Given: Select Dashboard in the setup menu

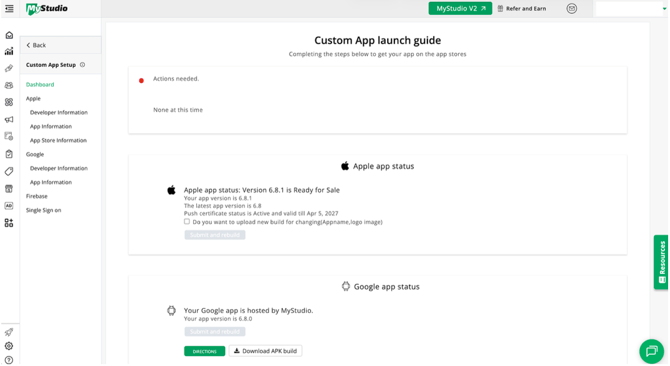Looking at the screenshot, I should point(40,85).
